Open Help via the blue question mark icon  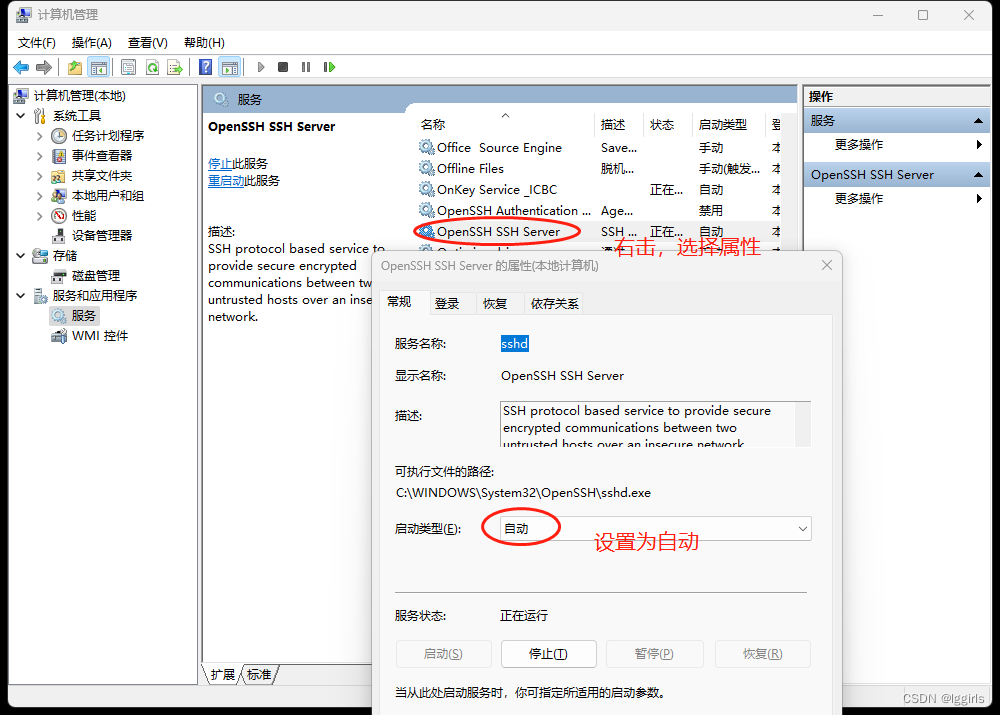pyautogui.click(x=205, y=67)
